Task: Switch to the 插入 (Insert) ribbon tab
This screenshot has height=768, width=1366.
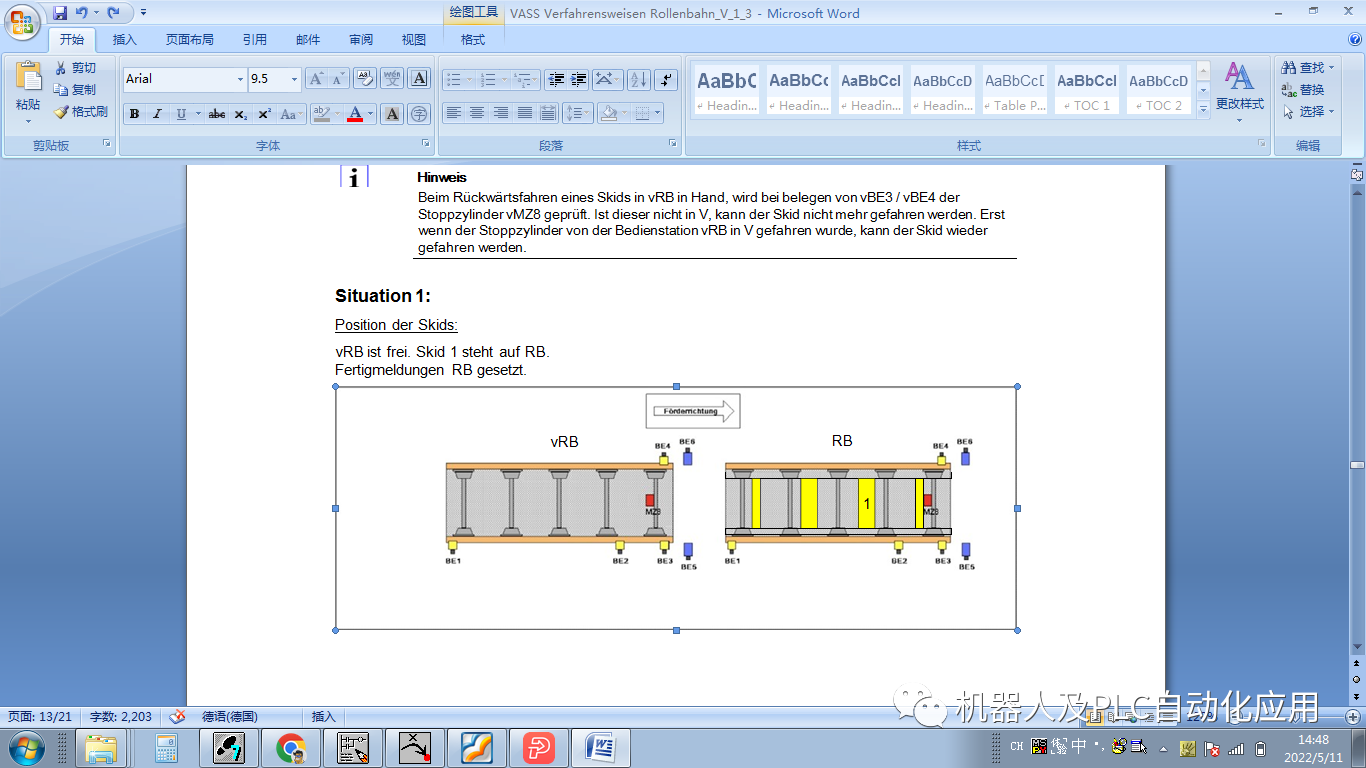Action: point(125,40)
